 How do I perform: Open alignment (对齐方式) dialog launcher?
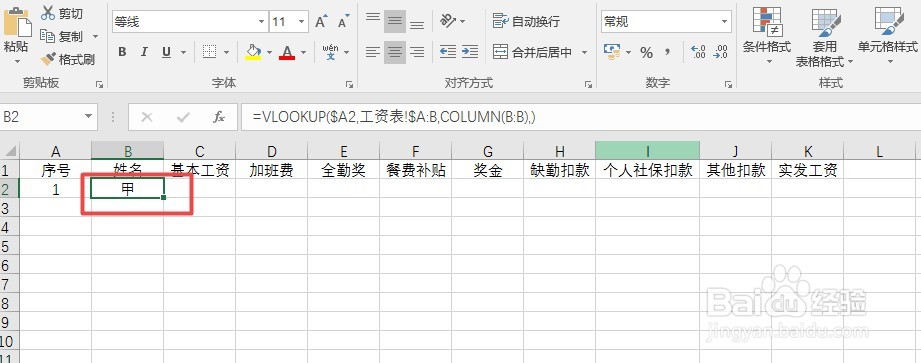(589, 84)
